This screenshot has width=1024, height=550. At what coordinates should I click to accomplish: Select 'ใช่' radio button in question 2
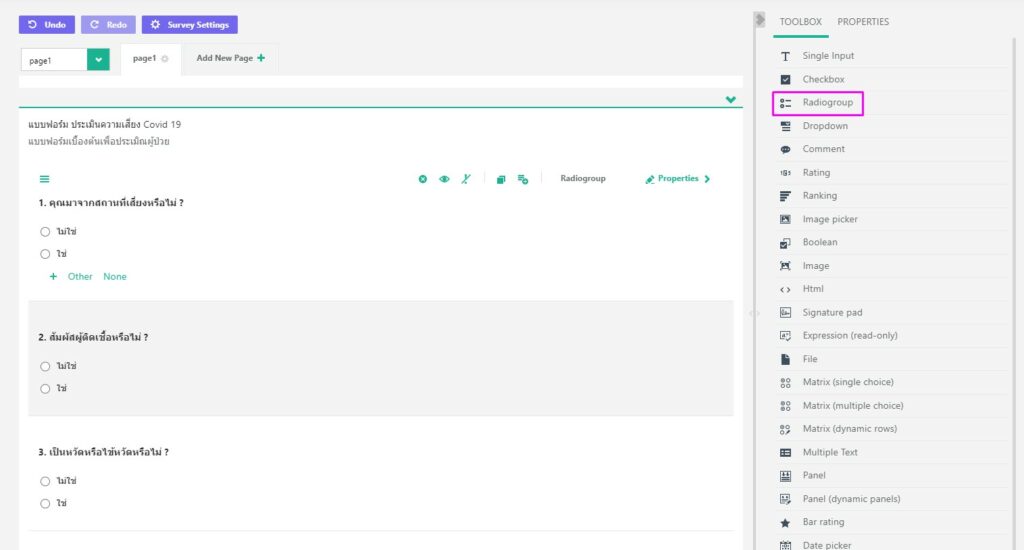click(45, 389)
